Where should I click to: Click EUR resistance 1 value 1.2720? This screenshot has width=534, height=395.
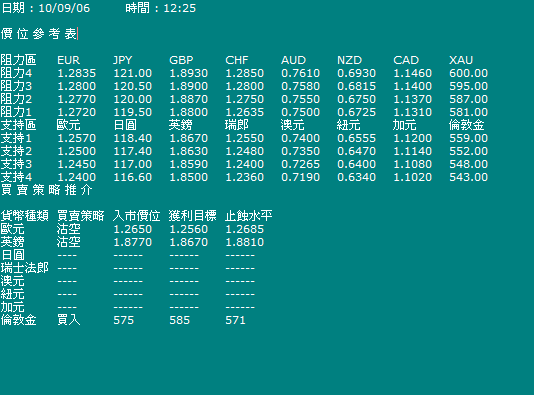pyautogui.click(x=77, y=112)
